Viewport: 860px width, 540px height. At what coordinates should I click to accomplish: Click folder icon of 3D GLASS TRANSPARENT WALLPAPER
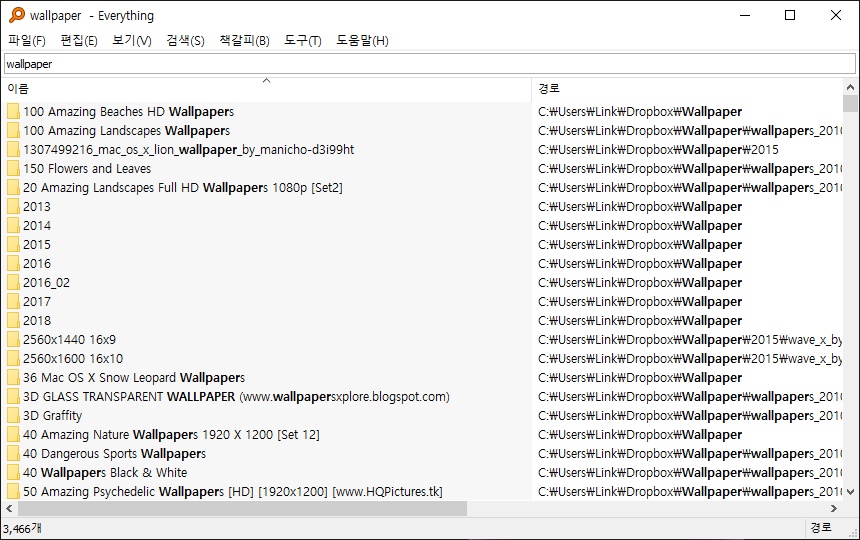coord(13,397)
